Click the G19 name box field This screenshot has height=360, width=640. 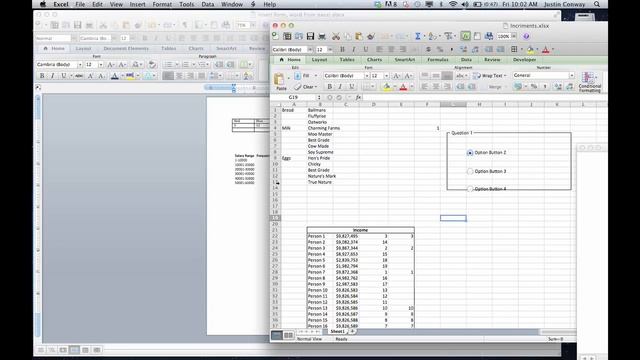(x=293, y=98)
